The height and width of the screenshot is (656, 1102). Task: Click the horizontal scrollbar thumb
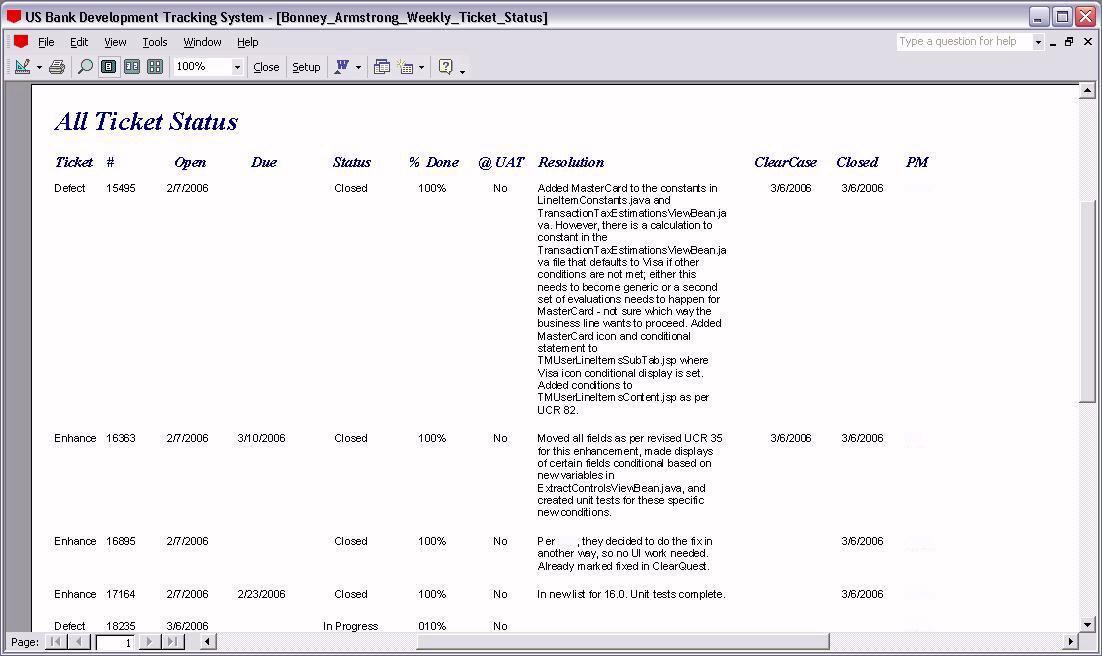point(622,642)
